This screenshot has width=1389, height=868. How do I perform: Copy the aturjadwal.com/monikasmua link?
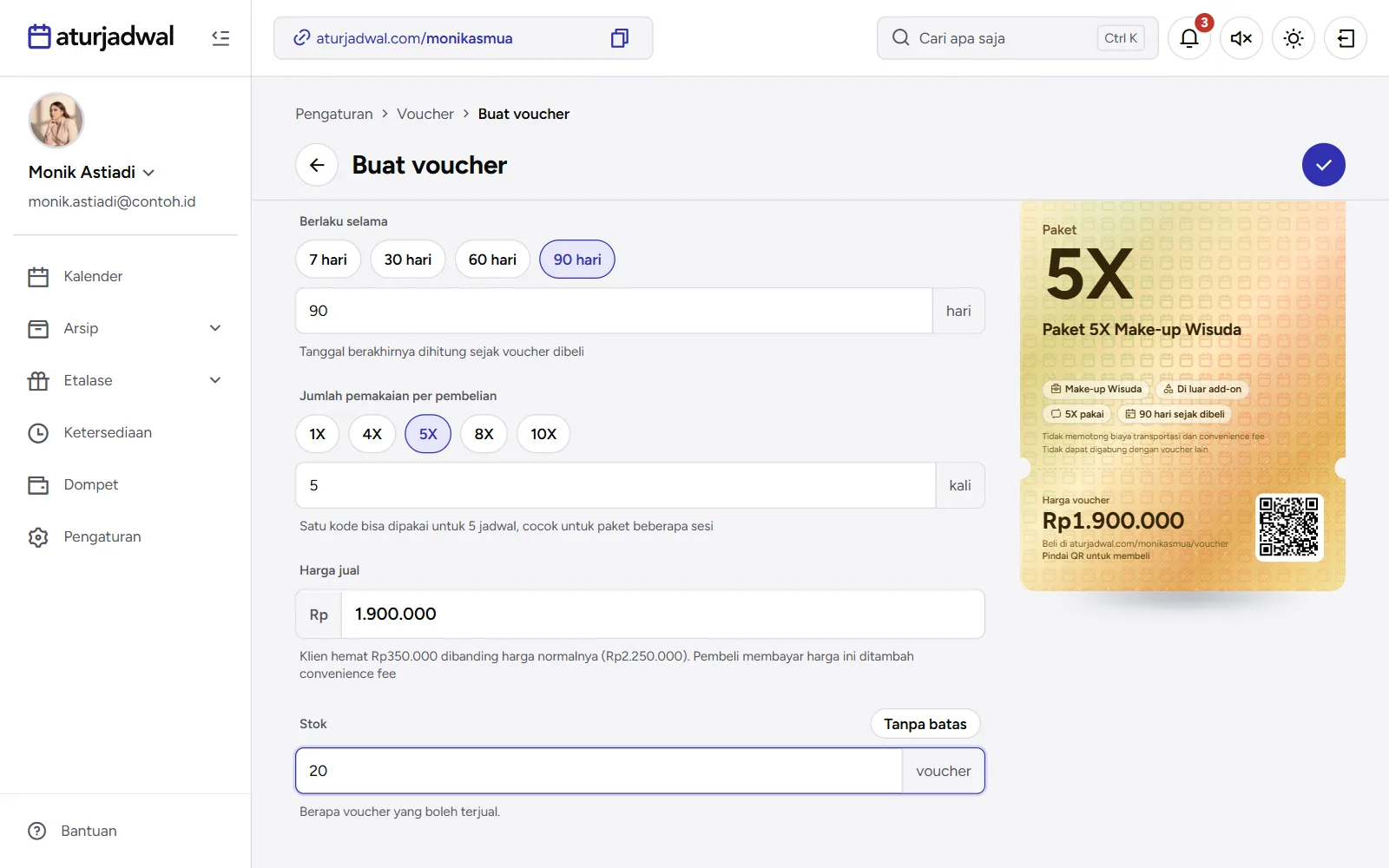[619, 38]
